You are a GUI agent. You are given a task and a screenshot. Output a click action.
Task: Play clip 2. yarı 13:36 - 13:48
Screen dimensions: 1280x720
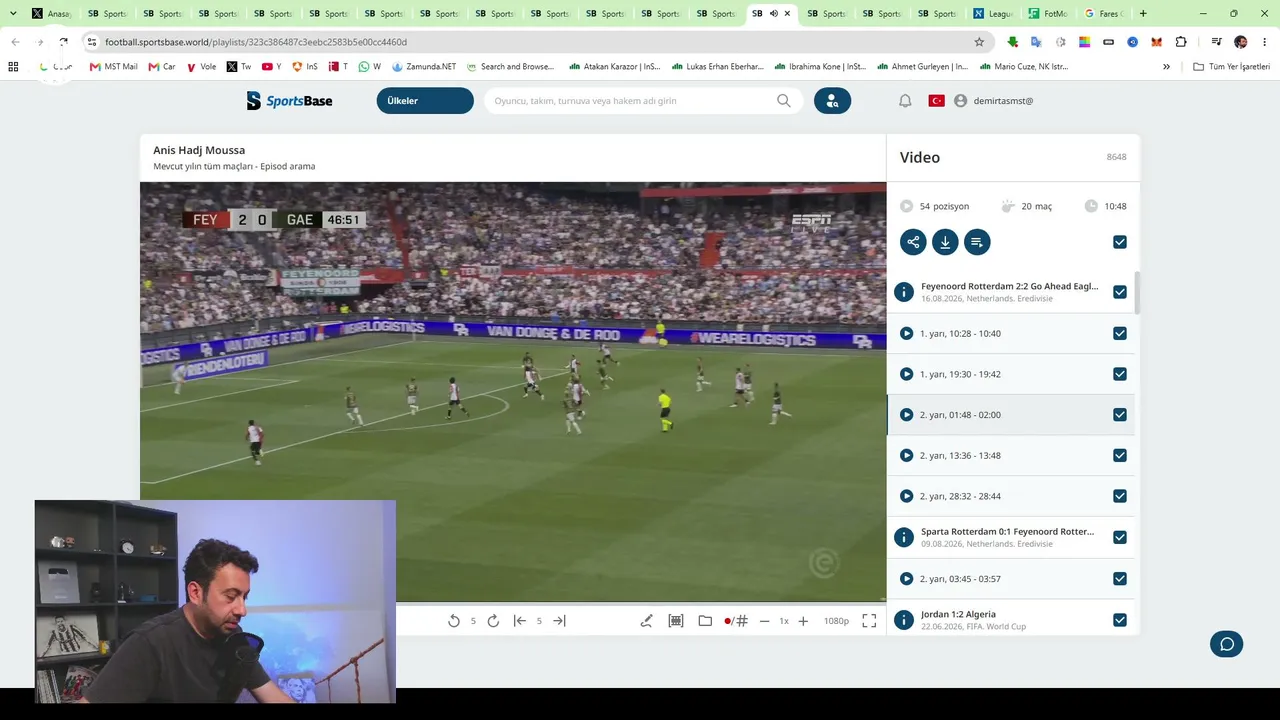(906, 455)
